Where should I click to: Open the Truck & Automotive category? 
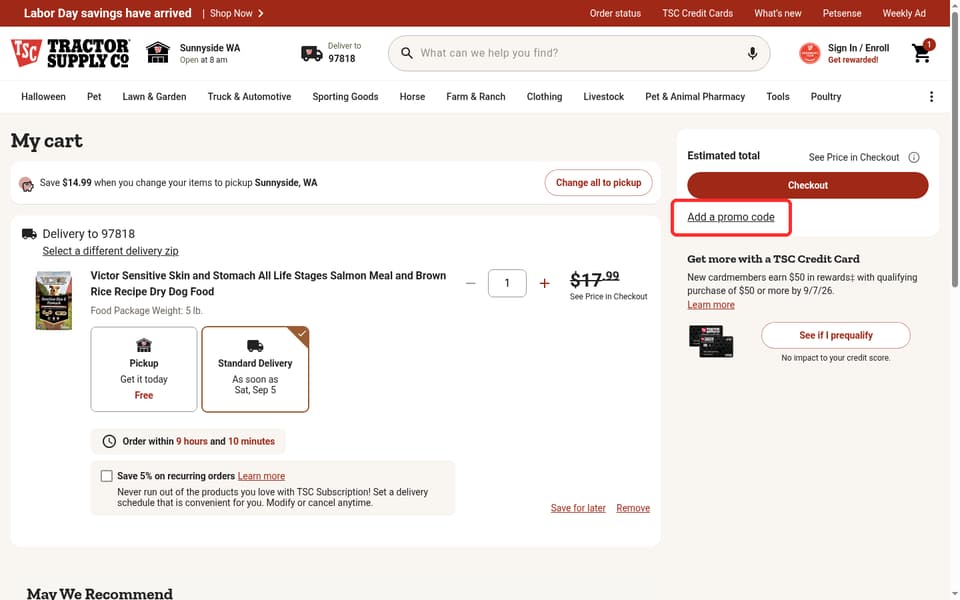(x=249, y=97)
